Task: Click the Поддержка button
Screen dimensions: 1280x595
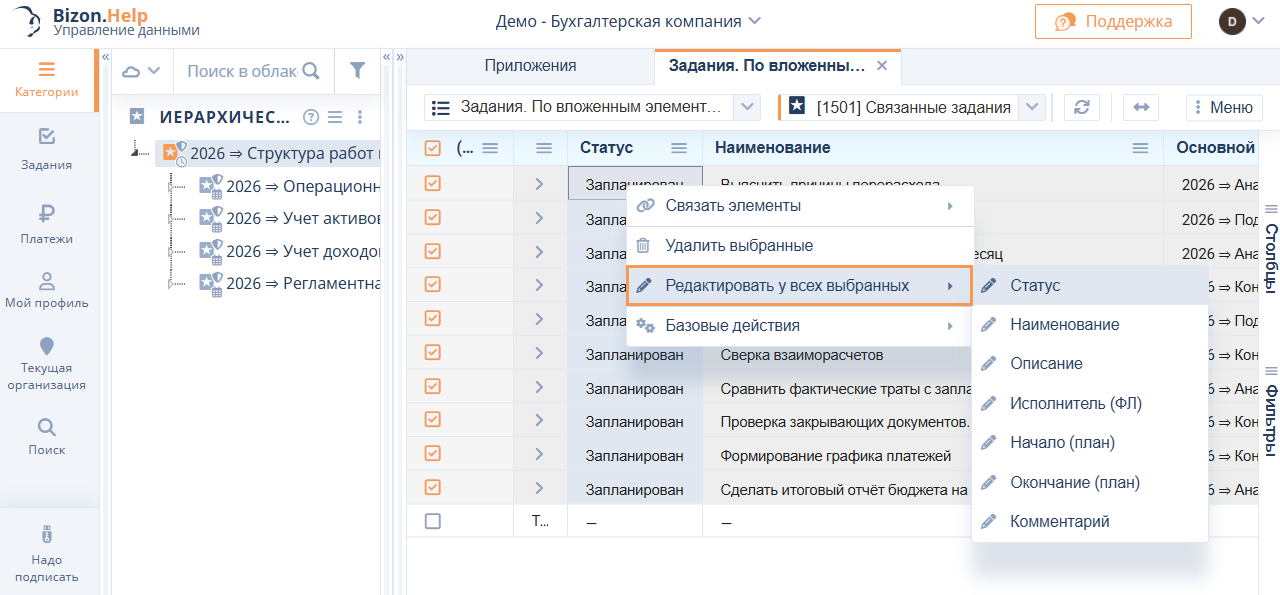Action: 1113,21
